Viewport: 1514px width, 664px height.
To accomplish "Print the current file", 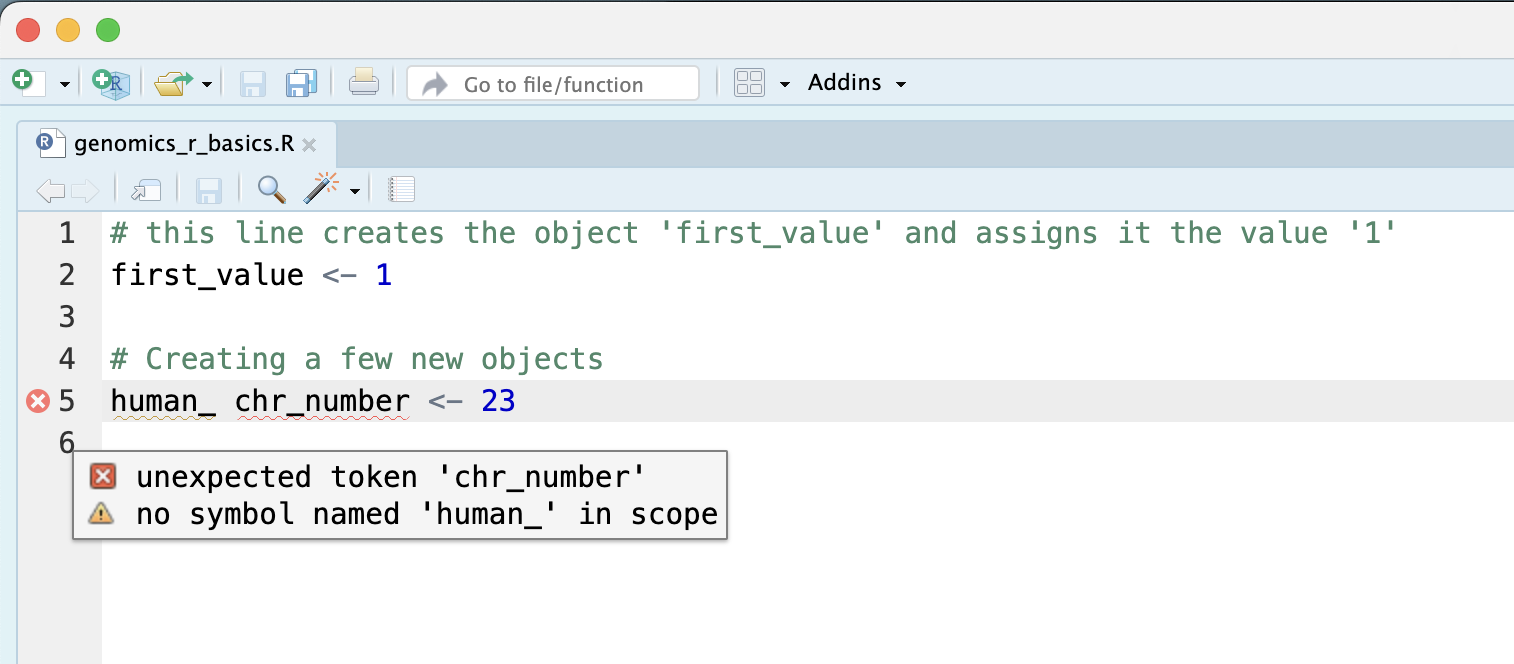I will point(363,82).
